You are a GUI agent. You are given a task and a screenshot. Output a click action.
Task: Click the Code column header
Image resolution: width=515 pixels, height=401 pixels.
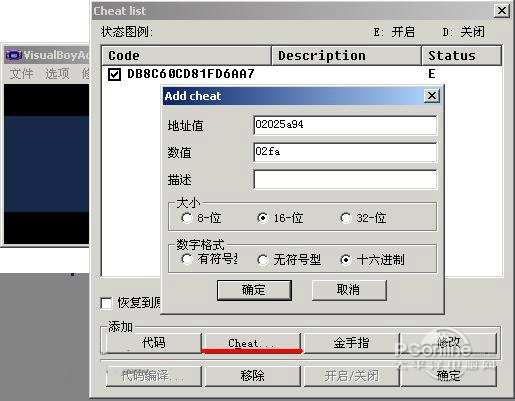186,55
